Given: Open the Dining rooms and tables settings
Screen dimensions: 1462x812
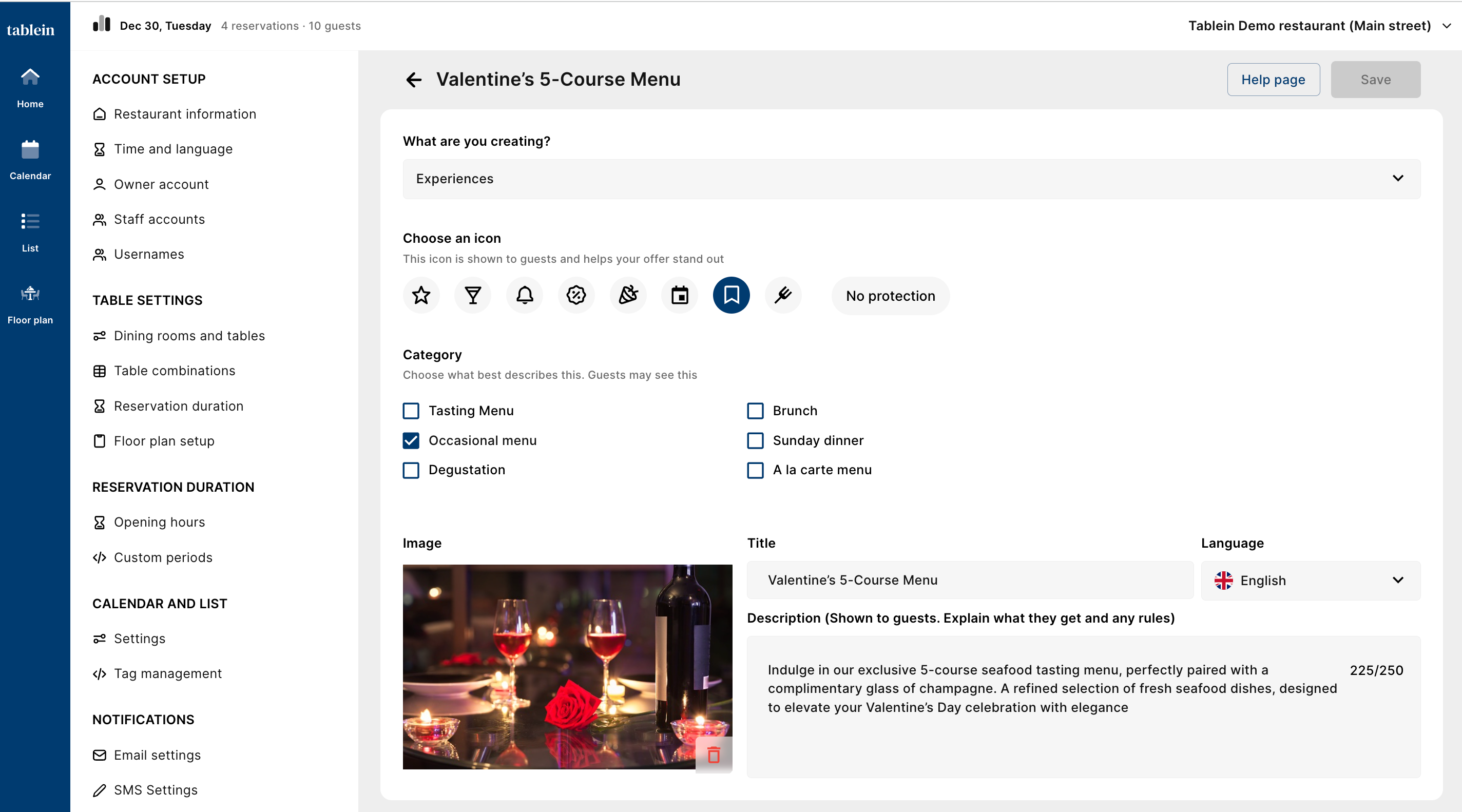Looking at the screenshot, I should (x=189, y=336).
